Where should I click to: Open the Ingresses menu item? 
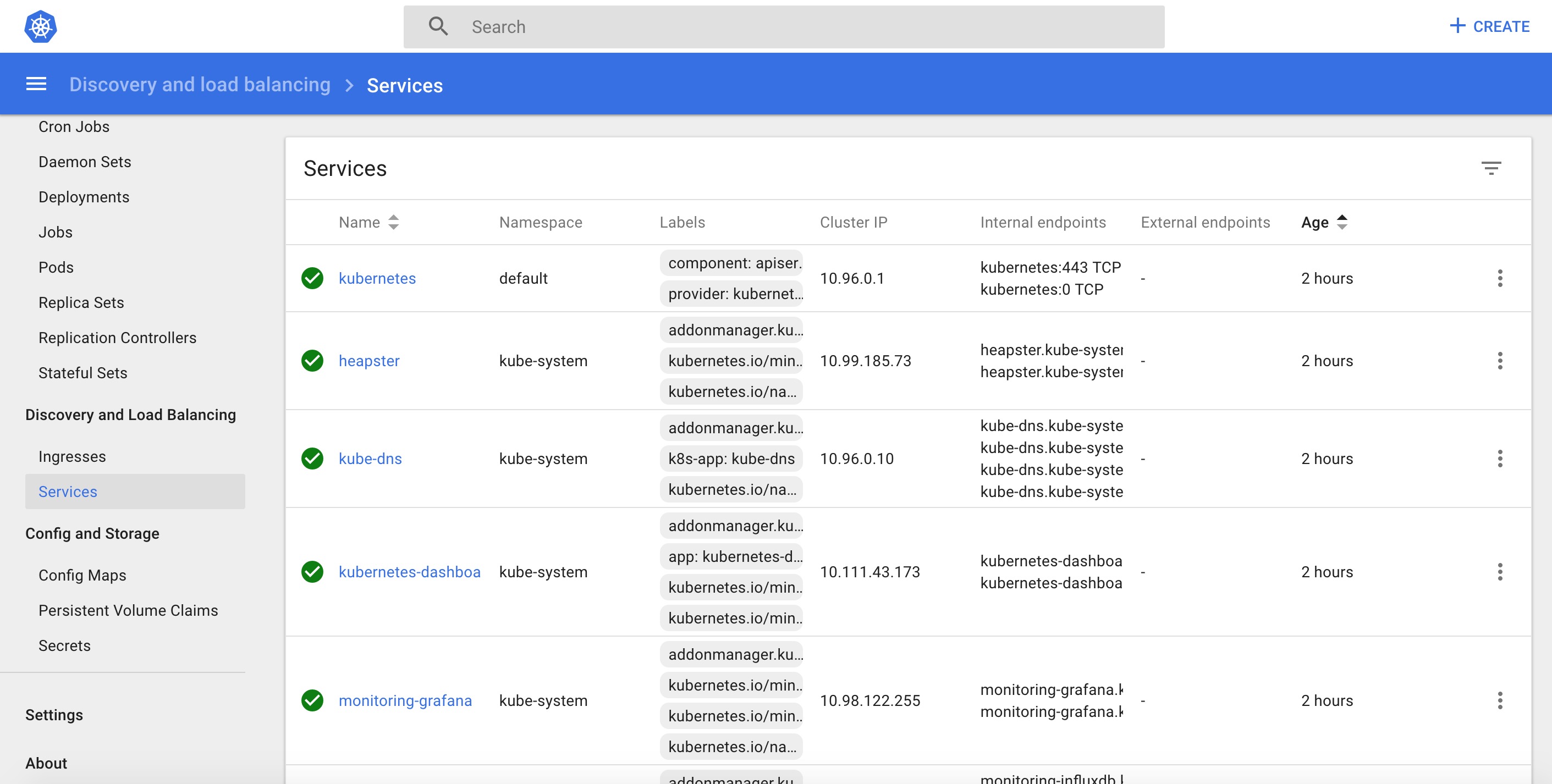click(72, 456)
